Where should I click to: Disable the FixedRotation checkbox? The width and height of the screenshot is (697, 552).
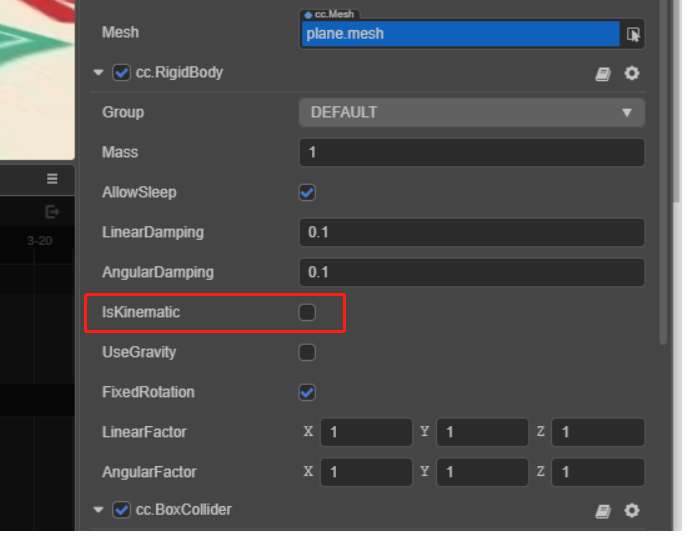pyautogui.click(x=307, y=392)
